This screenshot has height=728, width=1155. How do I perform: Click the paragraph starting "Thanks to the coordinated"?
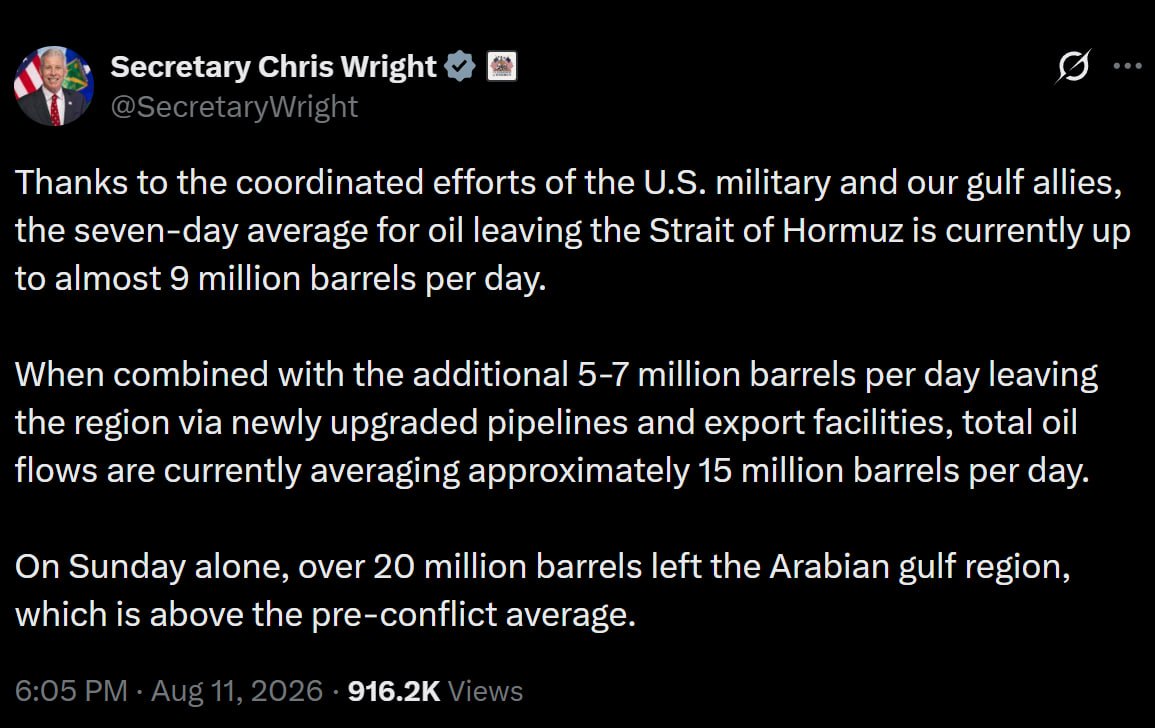point(572,231)
